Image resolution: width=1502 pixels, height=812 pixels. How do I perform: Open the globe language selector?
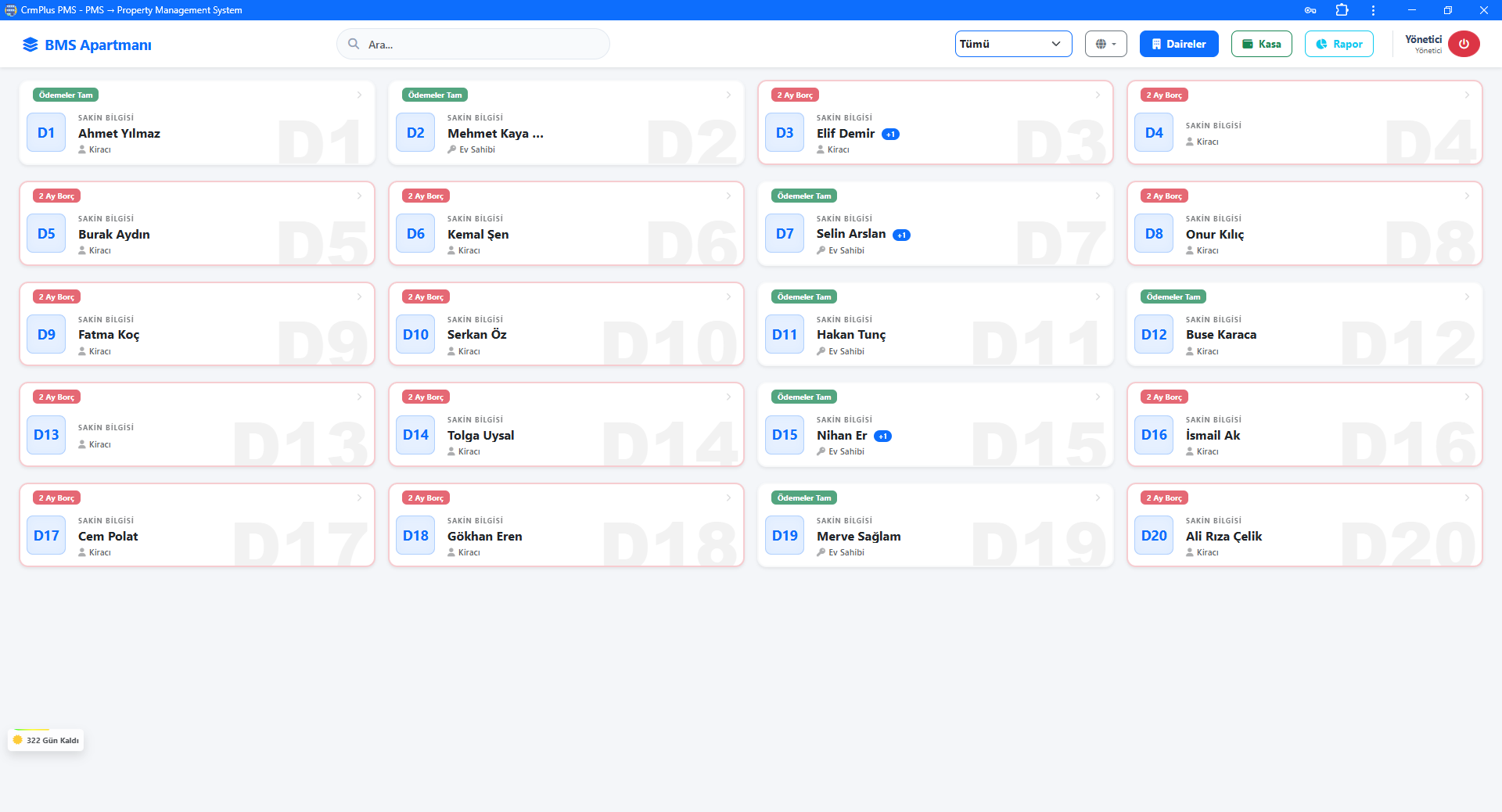(x=1105, y=44)
